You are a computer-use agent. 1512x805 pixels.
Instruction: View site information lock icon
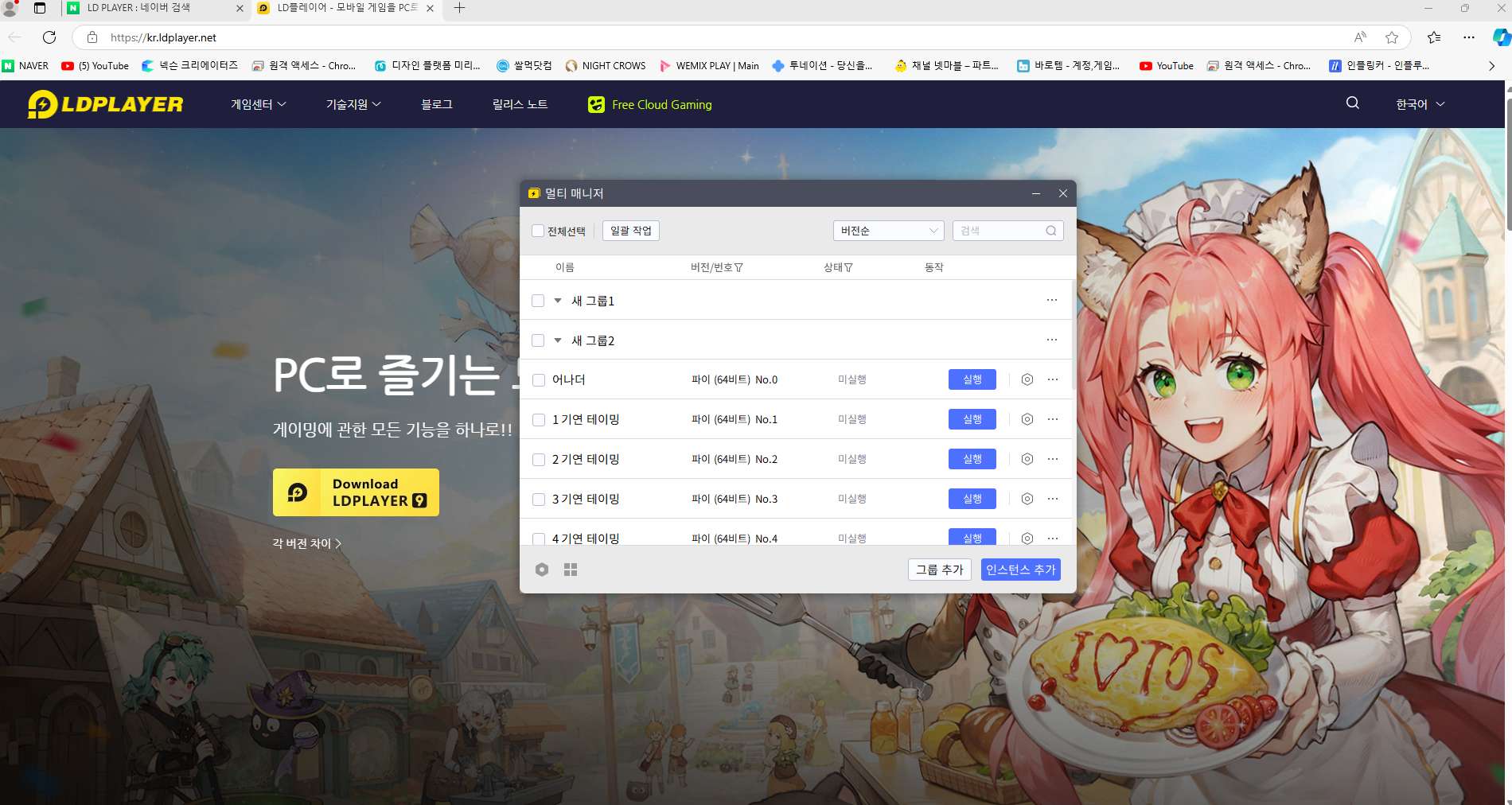pos(92,37)
